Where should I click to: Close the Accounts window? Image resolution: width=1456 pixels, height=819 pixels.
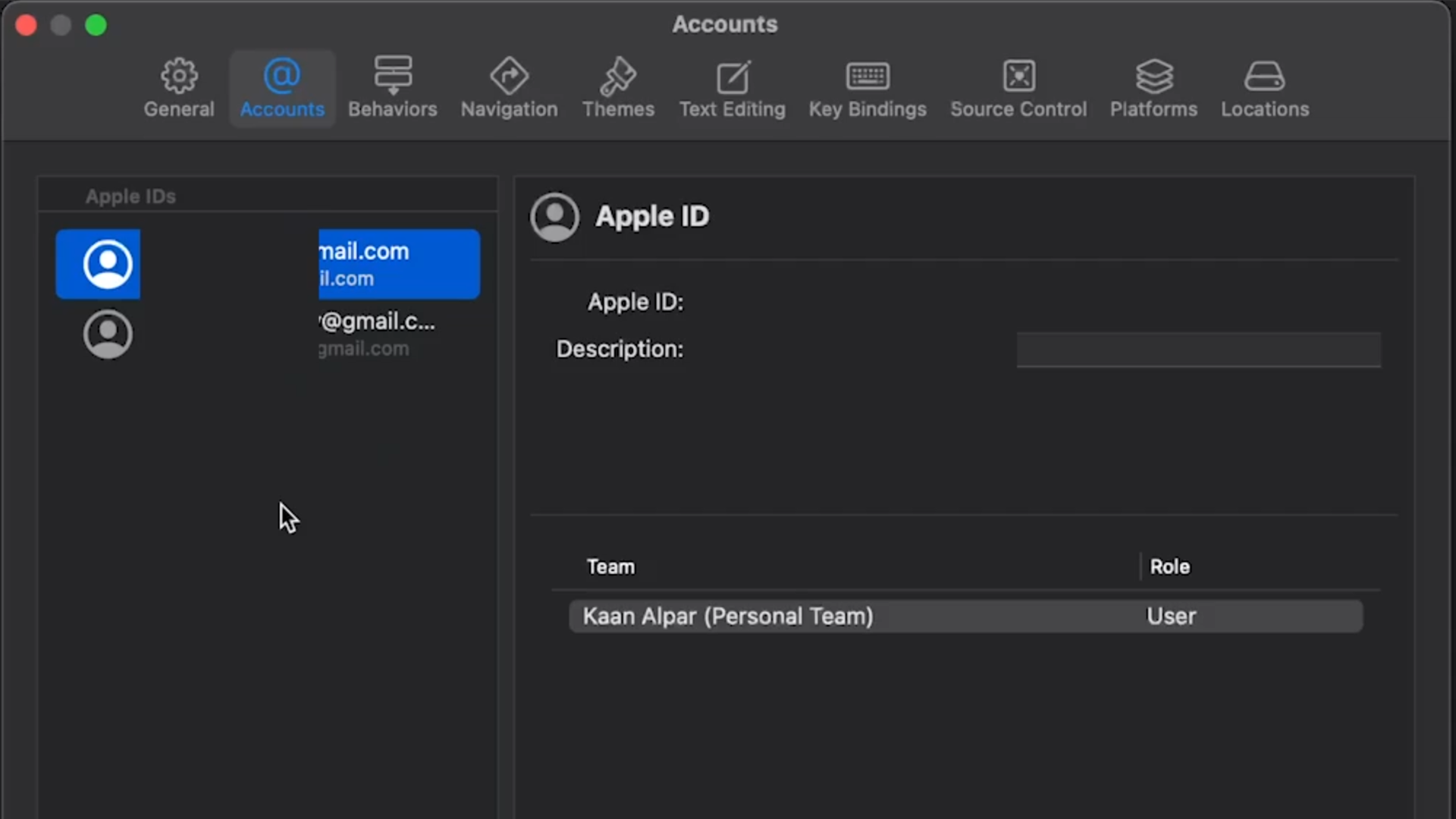27,25
